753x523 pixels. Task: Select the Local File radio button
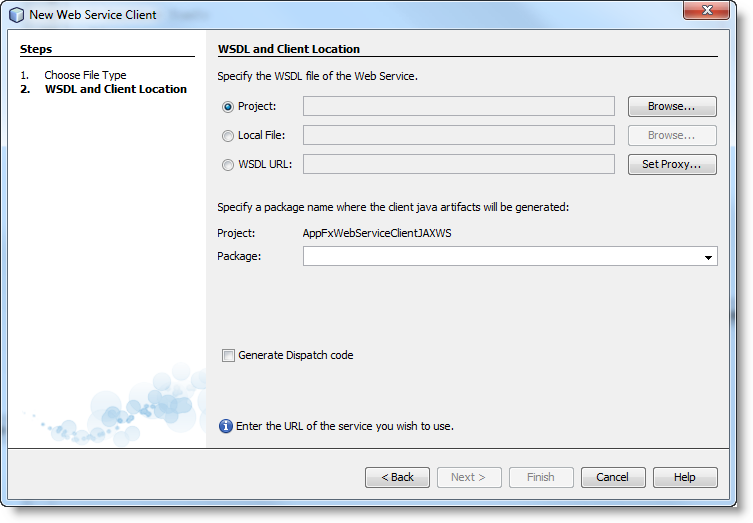[228, 136]
